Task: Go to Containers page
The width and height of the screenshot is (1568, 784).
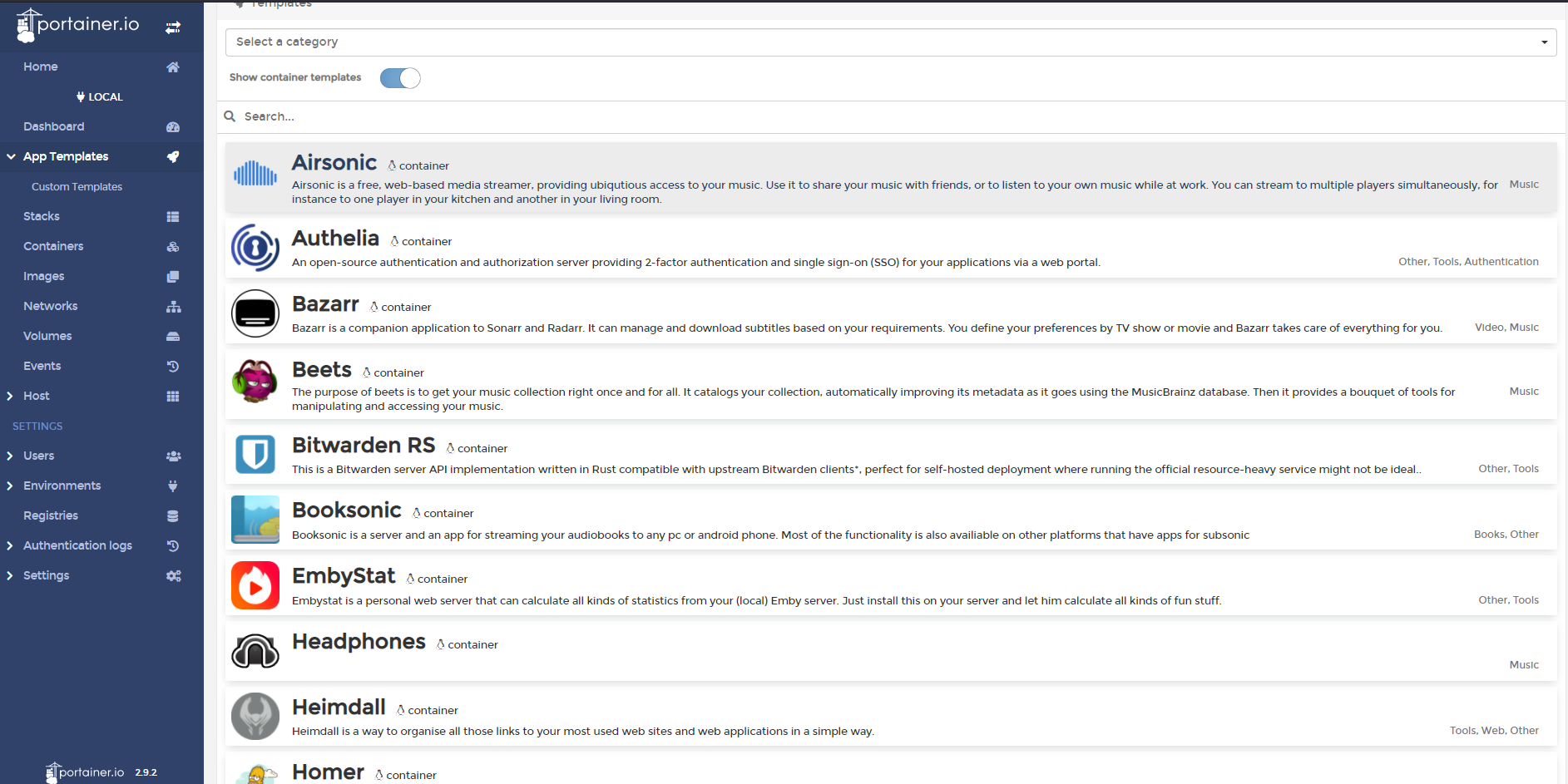Action: point(53,246)
